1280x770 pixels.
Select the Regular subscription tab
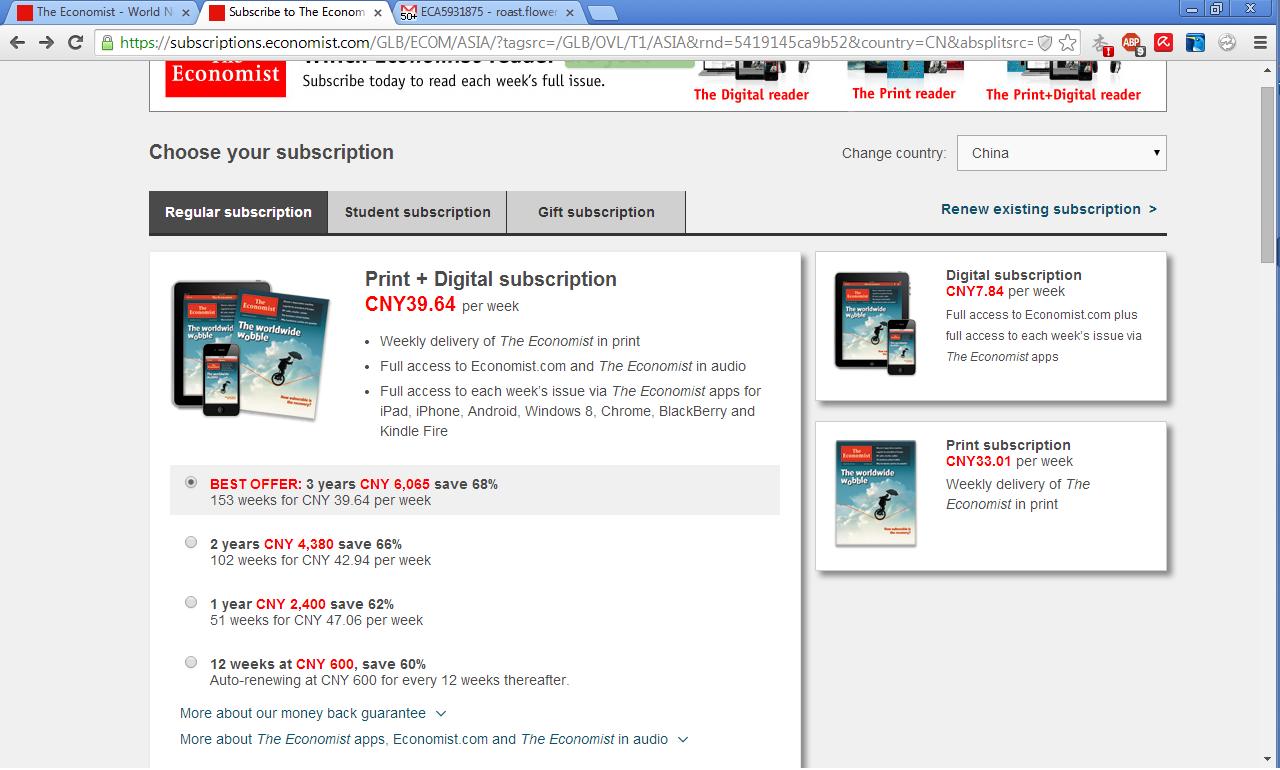[x=238, y=212]
